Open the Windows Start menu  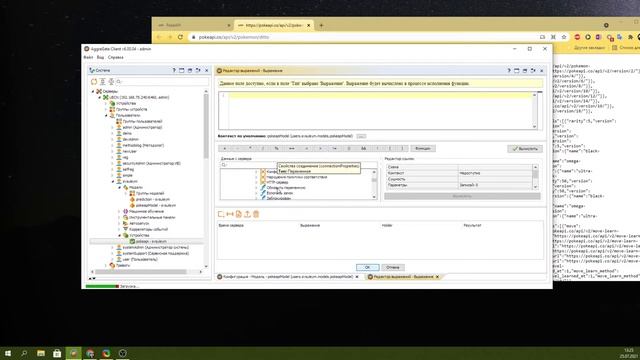pos(8,353)
